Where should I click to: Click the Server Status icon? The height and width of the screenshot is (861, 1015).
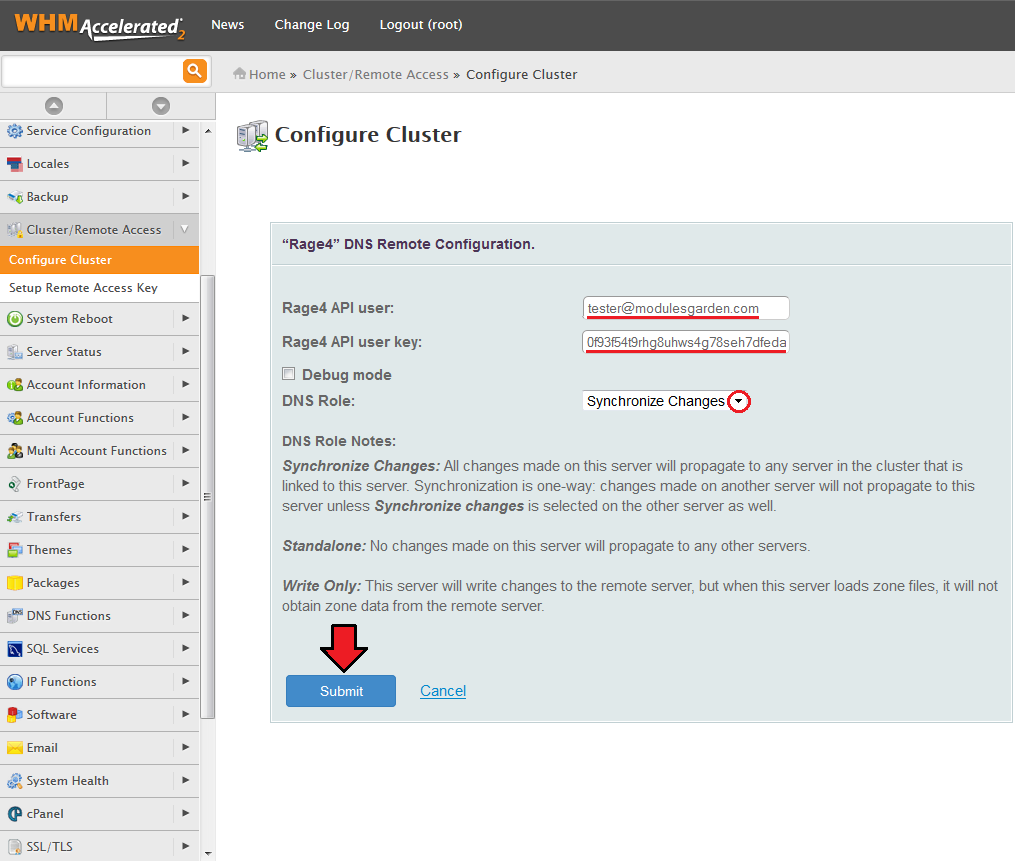pyautogui.click(x=14, y=352)
